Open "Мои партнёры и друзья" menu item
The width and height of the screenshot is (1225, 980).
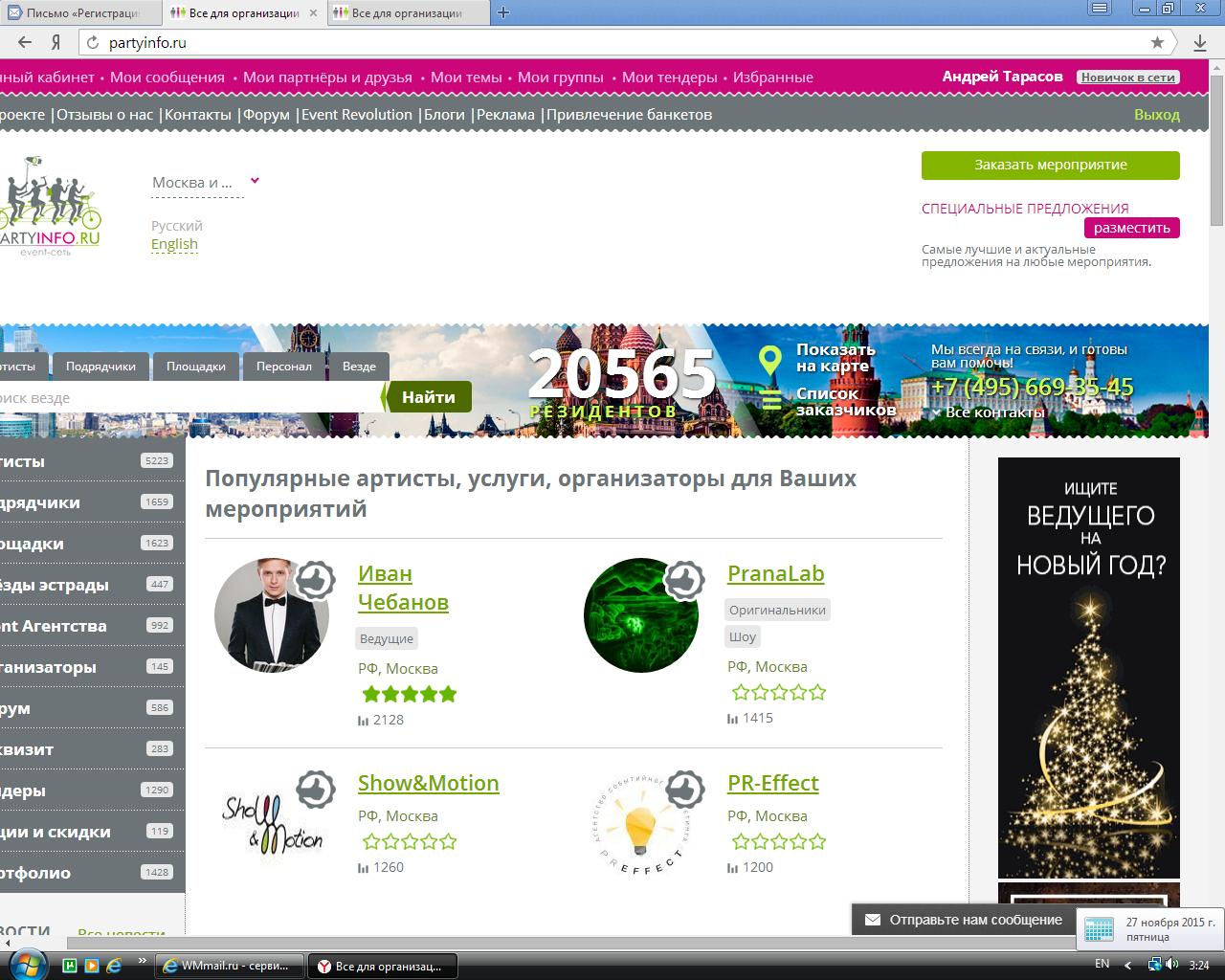click(327, 78)
